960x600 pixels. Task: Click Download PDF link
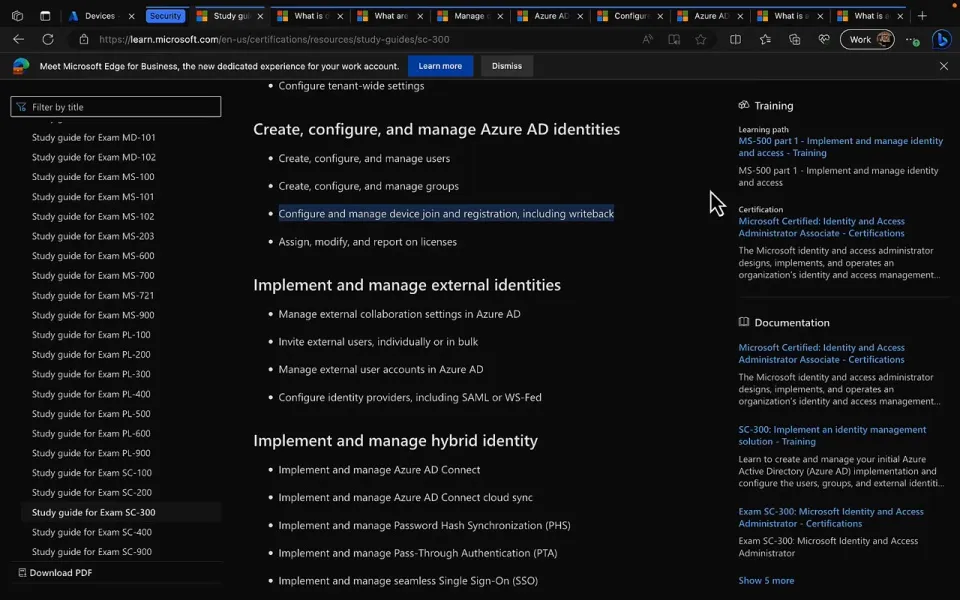click(61, 573)
